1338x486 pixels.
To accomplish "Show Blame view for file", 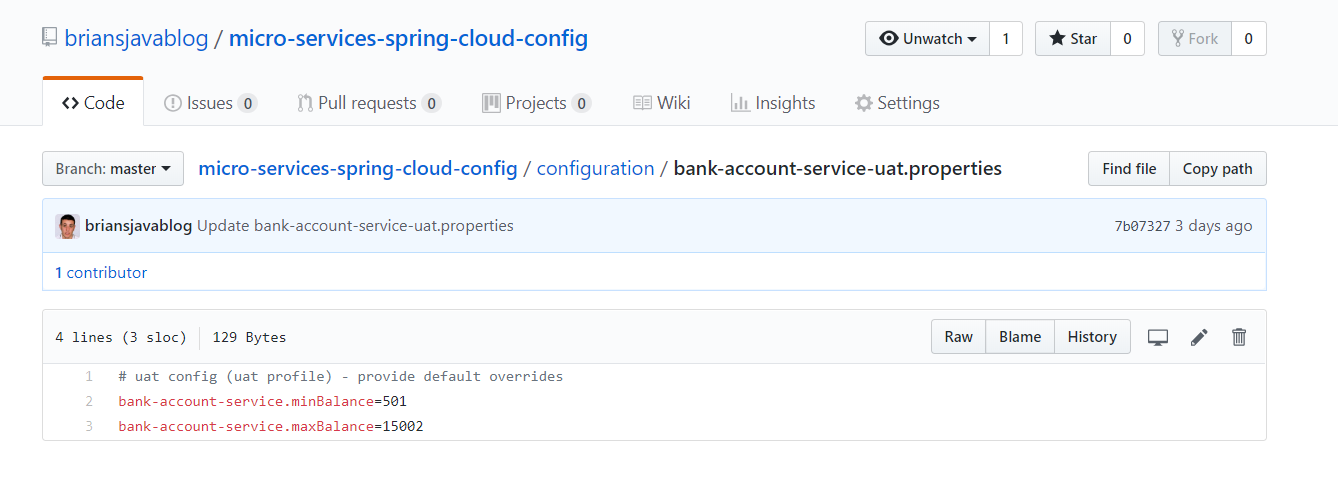I will coord(1020,337).
